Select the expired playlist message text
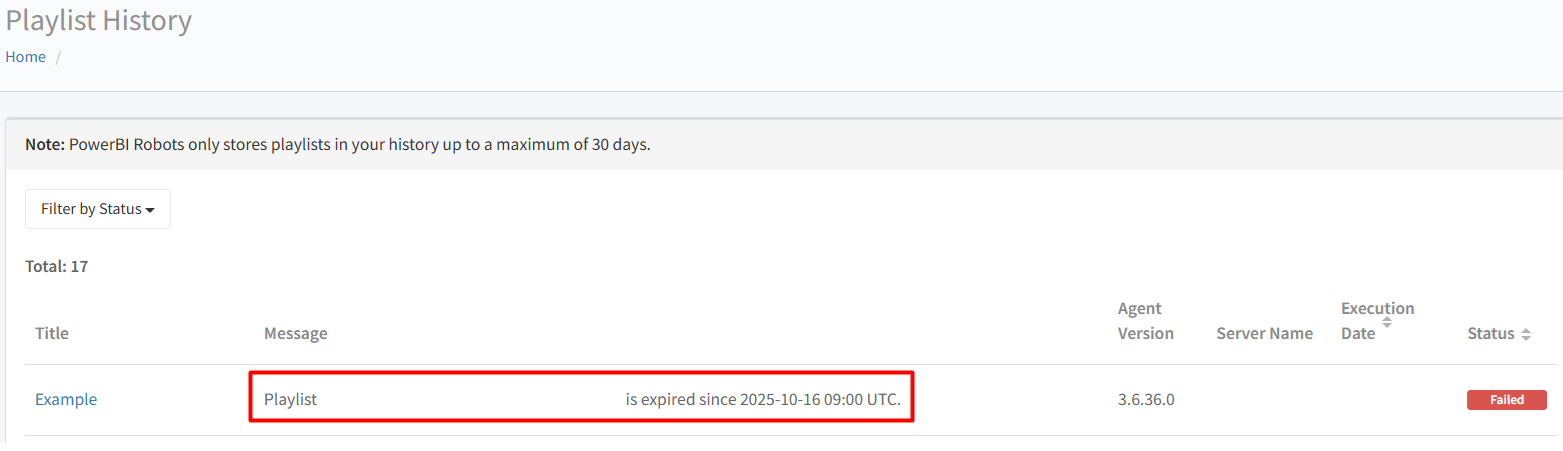The height and width of the screenshot is (451, 1563). pyautogui.click(x=763, y=399)
